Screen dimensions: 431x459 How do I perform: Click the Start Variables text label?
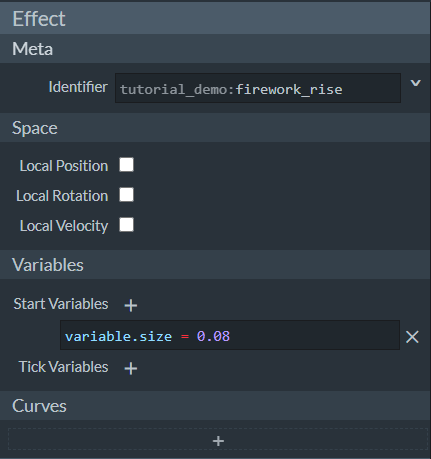click(x=61, y=304)
